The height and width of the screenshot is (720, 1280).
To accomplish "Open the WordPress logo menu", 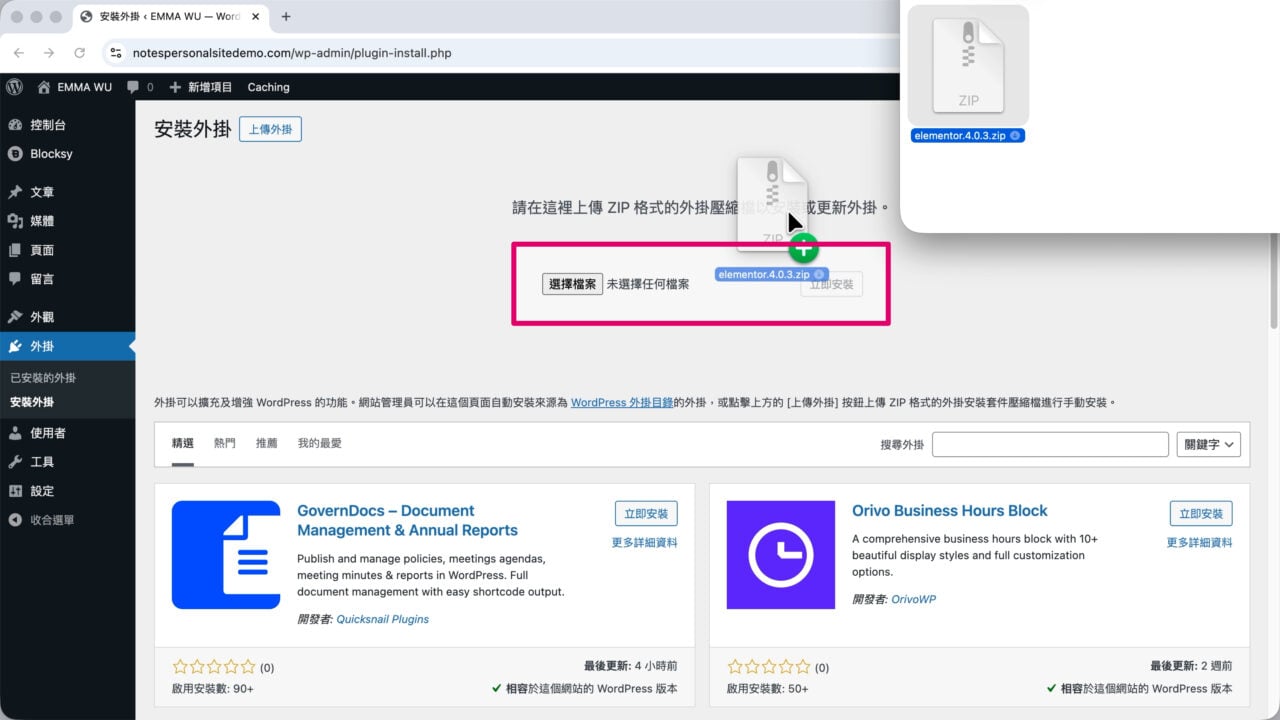I will click(14, 87).
